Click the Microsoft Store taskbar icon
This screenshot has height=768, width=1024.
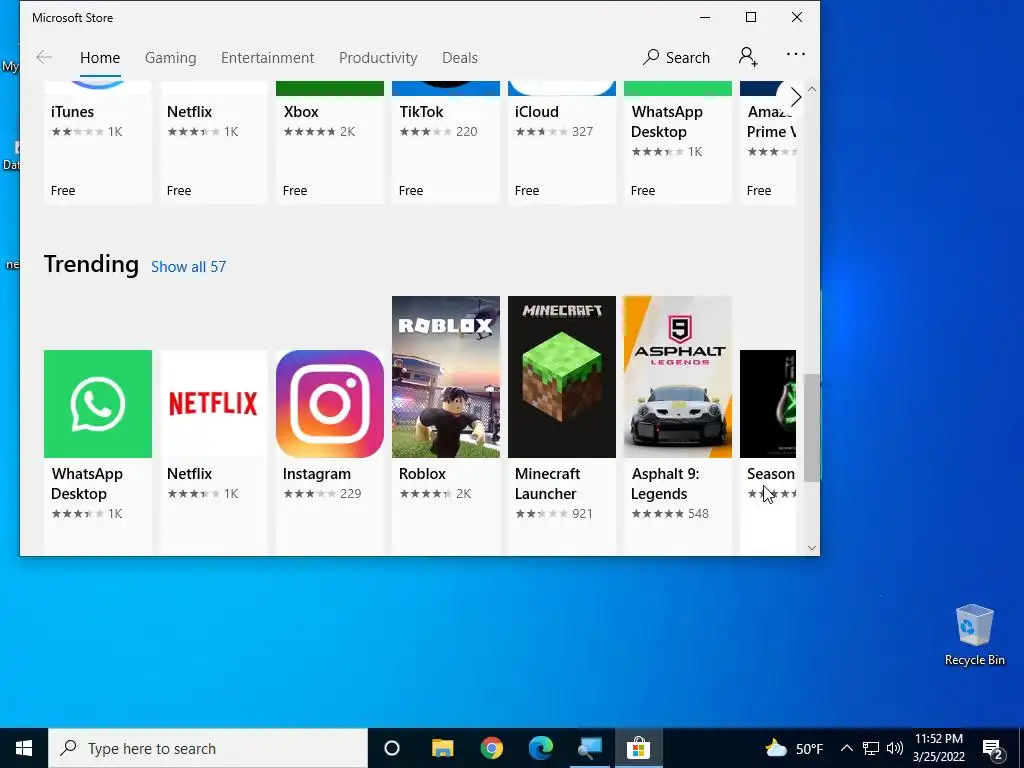pyautogui.click(x=638, y=748)
